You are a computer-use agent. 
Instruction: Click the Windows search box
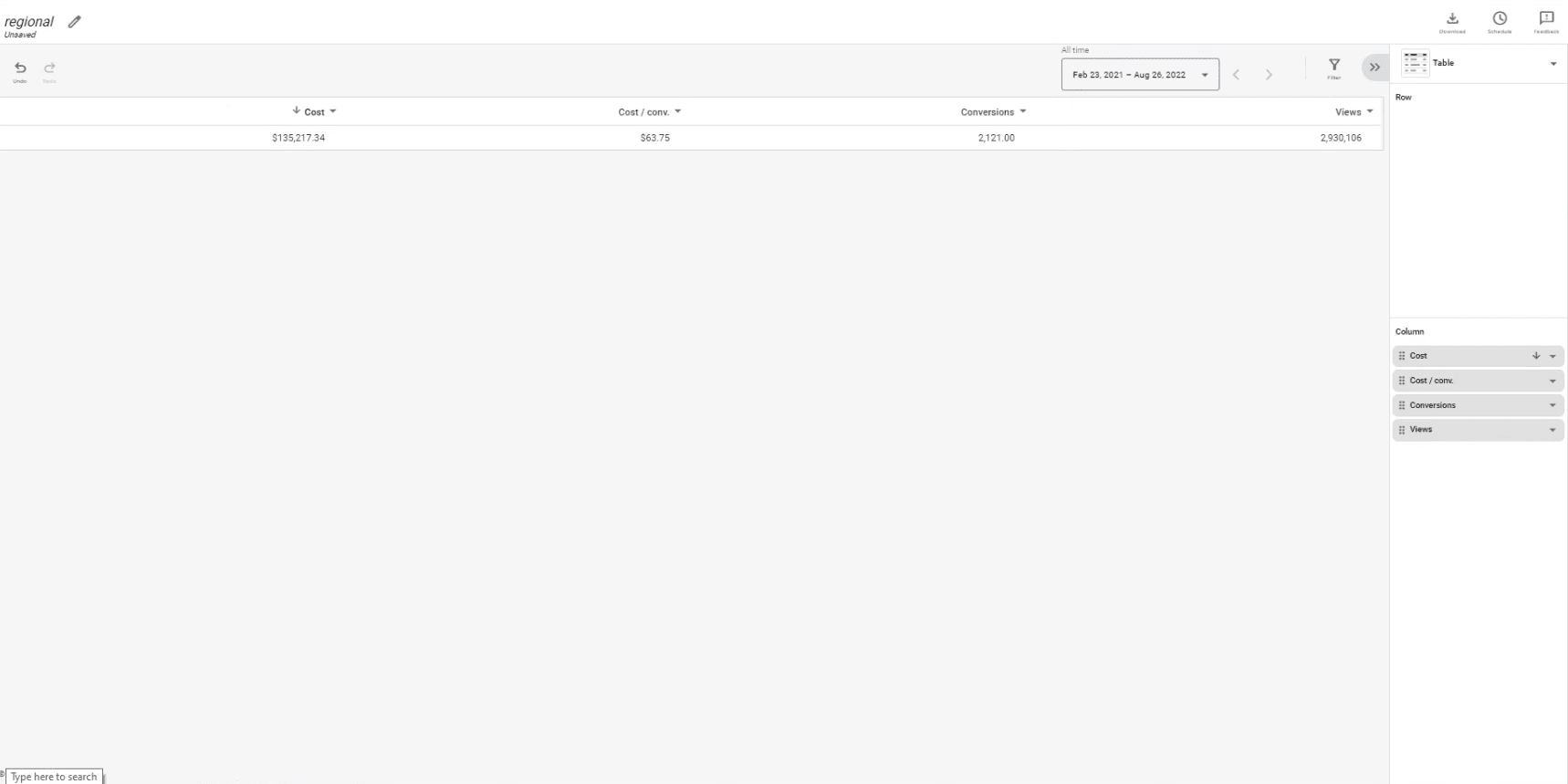[54, 777]
